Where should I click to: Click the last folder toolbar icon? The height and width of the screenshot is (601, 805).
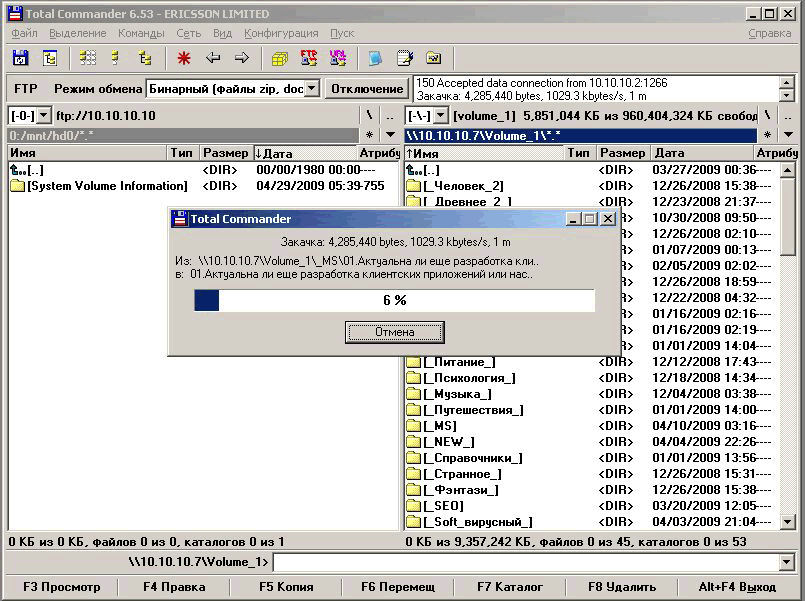point(434,58)
